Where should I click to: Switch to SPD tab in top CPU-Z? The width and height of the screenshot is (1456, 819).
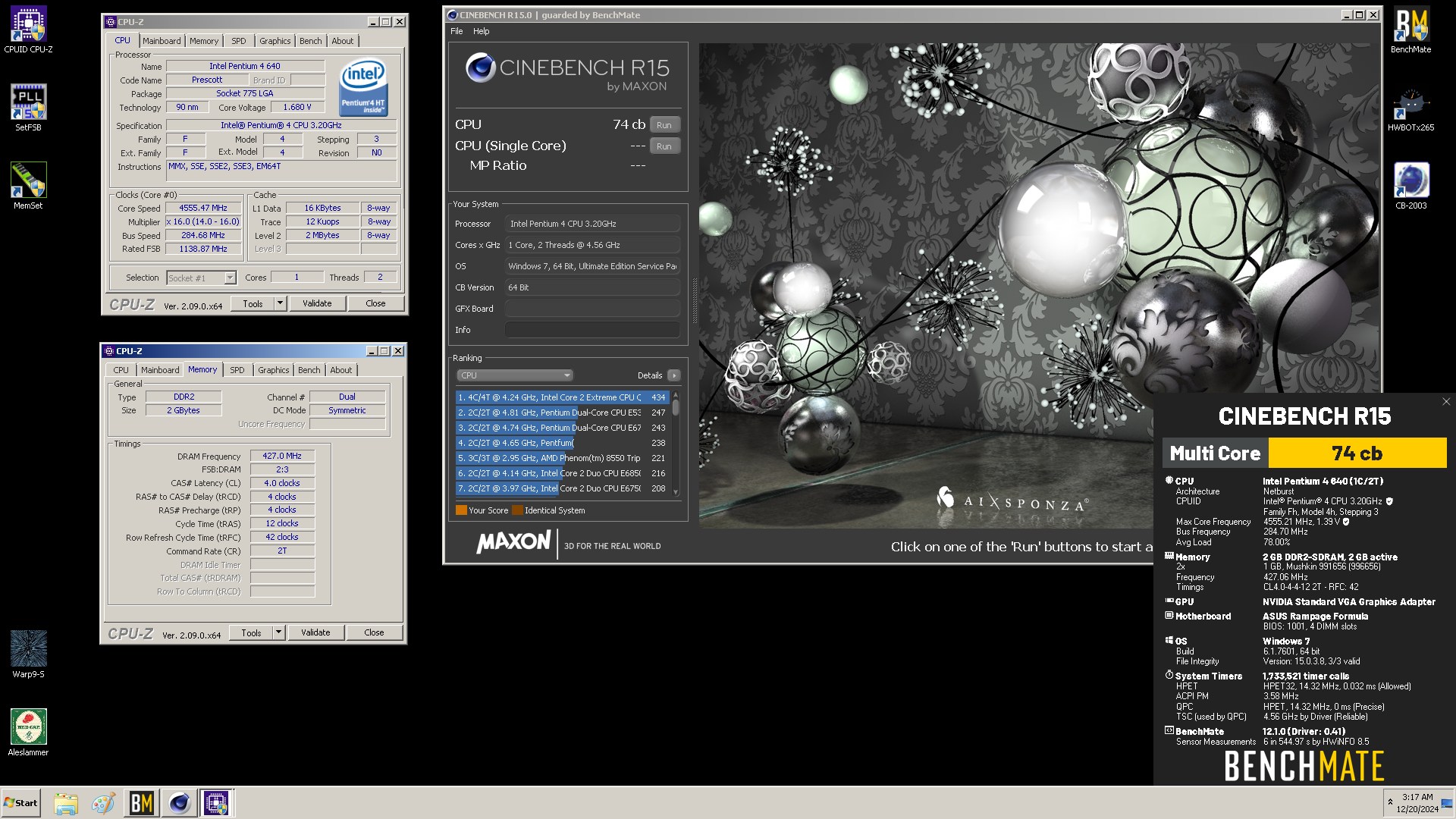[x=239, y=41]
